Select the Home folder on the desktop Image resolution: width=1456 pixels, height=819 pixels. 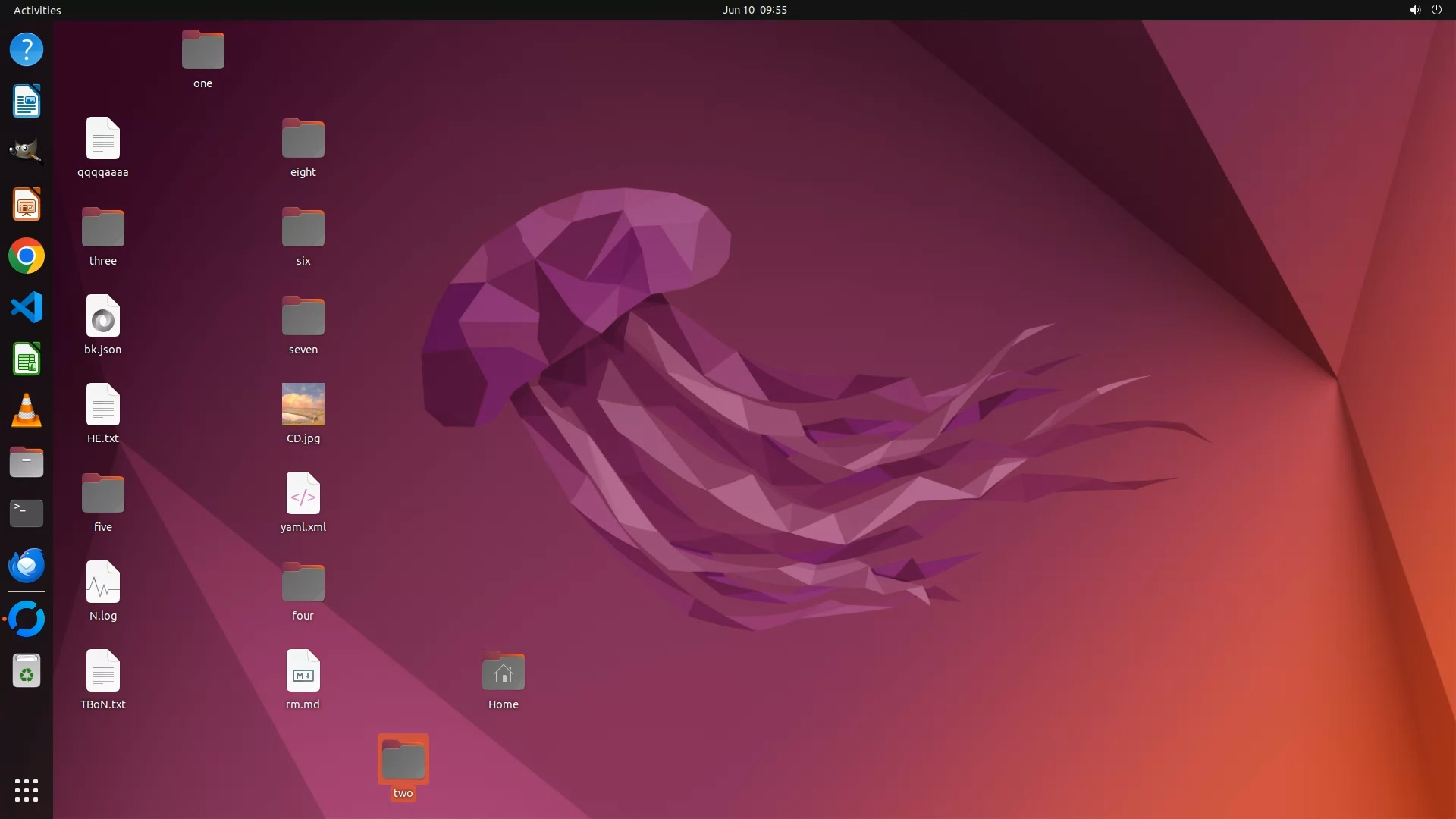point(503,673)
